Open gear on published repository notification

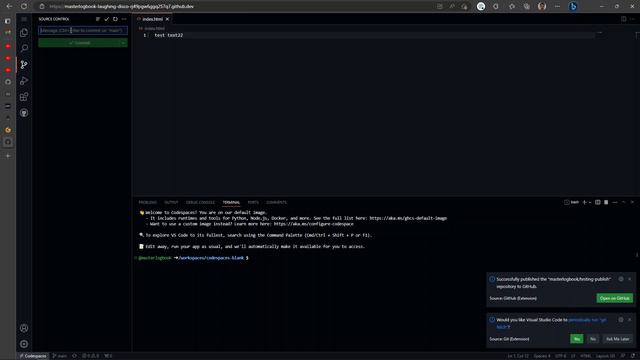coord(621,279)
